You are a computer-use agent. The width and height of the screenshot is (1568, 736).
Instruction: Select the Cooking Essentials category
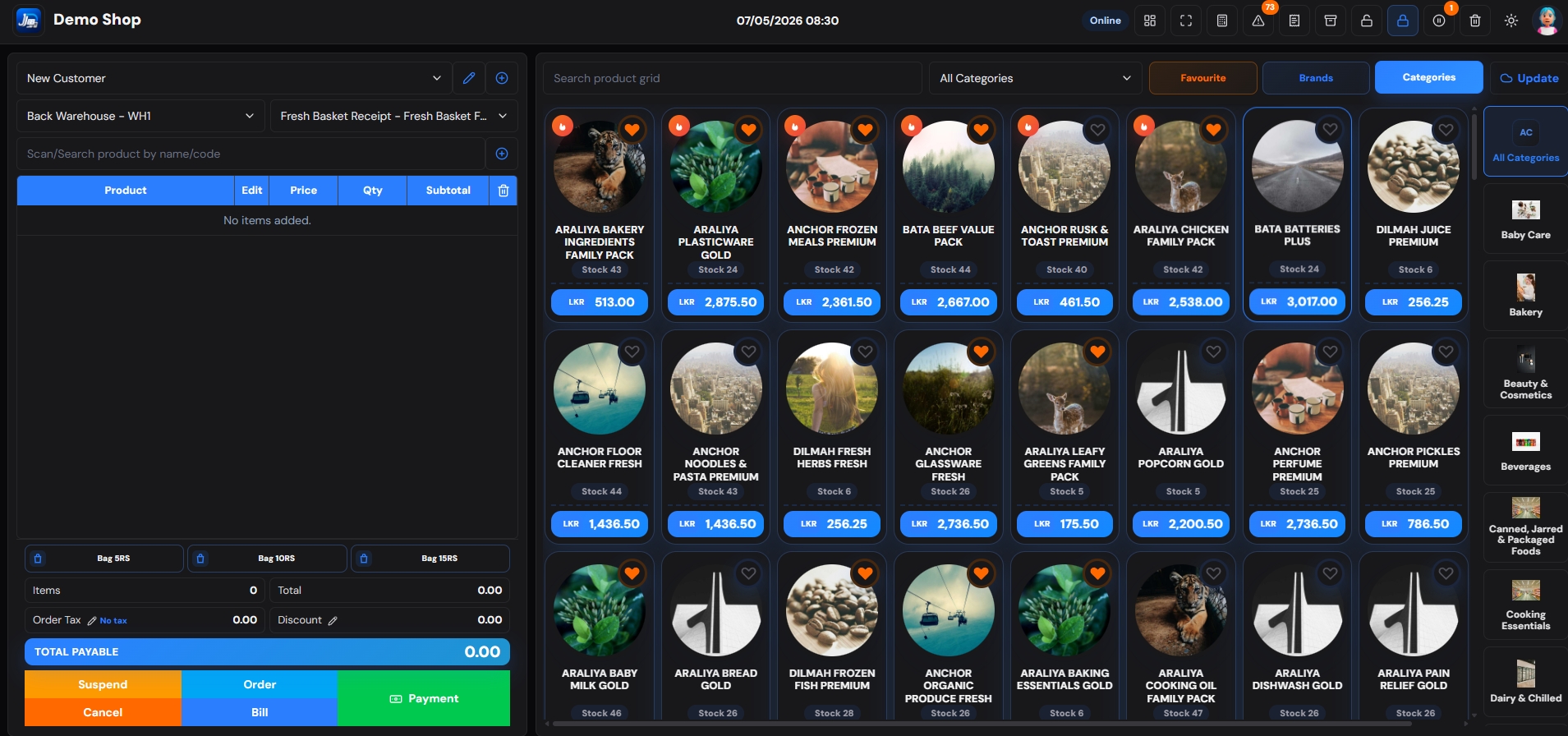coord(1525,605)
